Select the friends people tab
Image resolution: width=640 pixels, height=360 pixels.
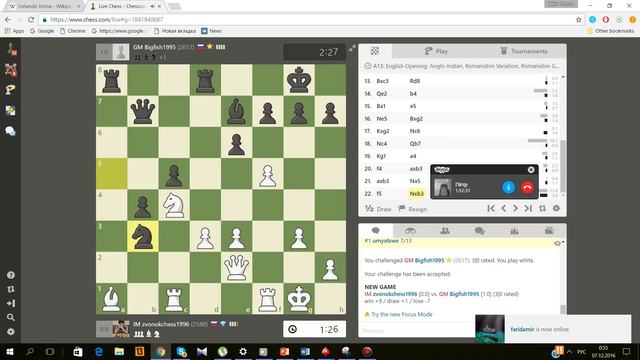pyautogui.click(x=445, y=231)
